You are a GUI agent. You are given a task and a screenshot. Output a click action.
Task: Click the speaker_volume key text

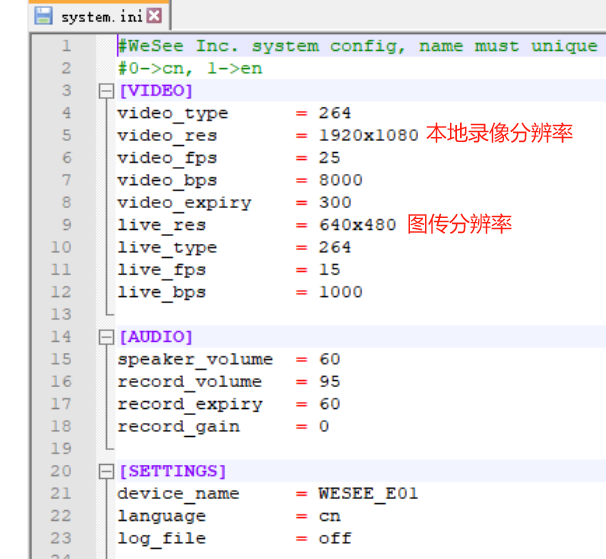coord(194,359)
